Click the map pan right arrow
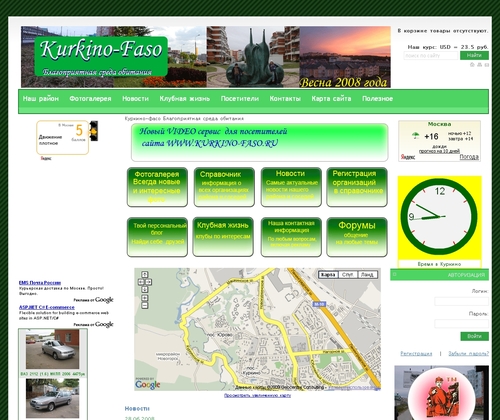Screen dimensions: 500x420 point(148,282)
